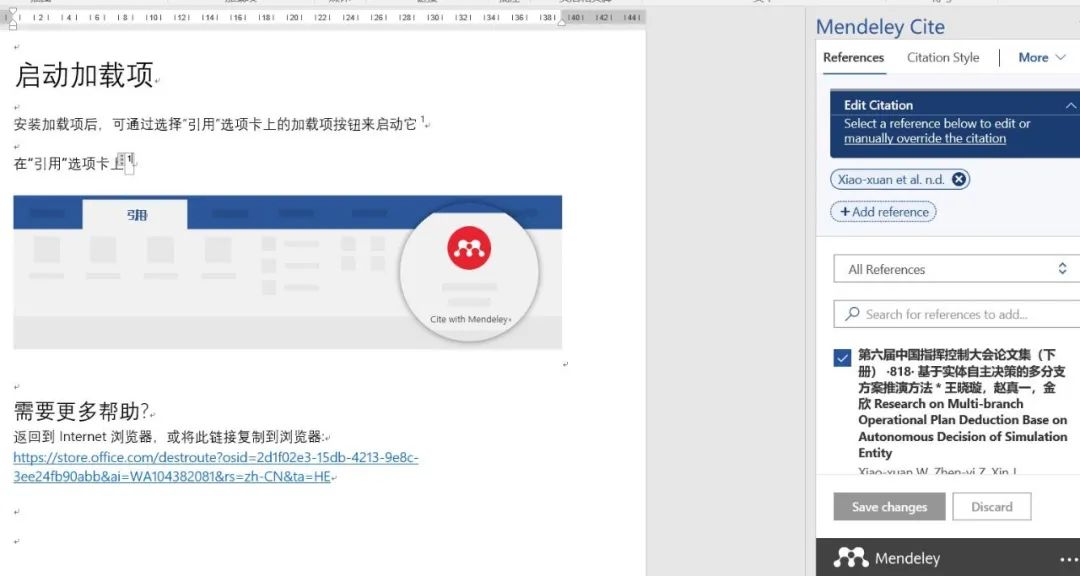Click the Add reference button
This screenshot has height=576, width=1080.
pyautogui.click(x=883, y=212)
